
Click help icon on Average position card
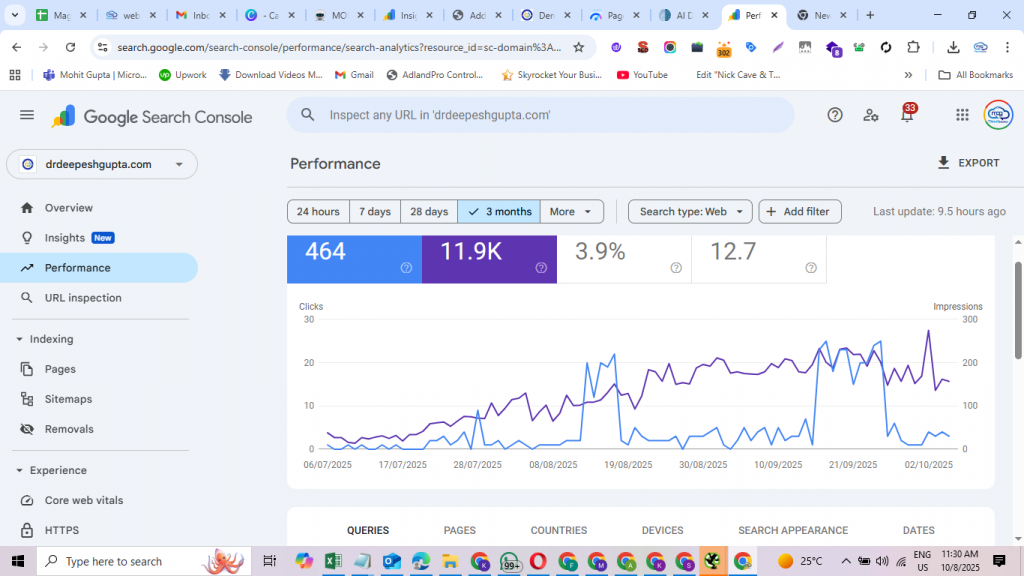tap(811, 267)
